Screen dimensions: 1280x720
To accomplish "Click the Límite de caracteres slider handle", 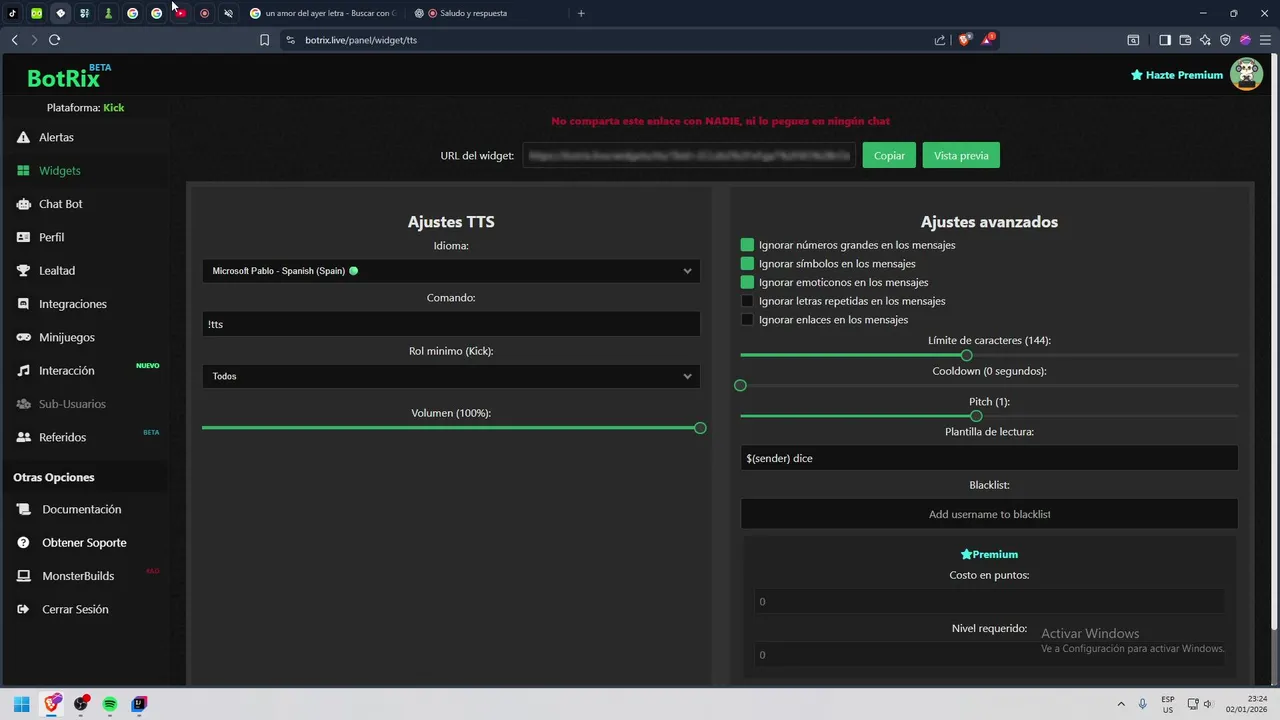I will (966, 355).
